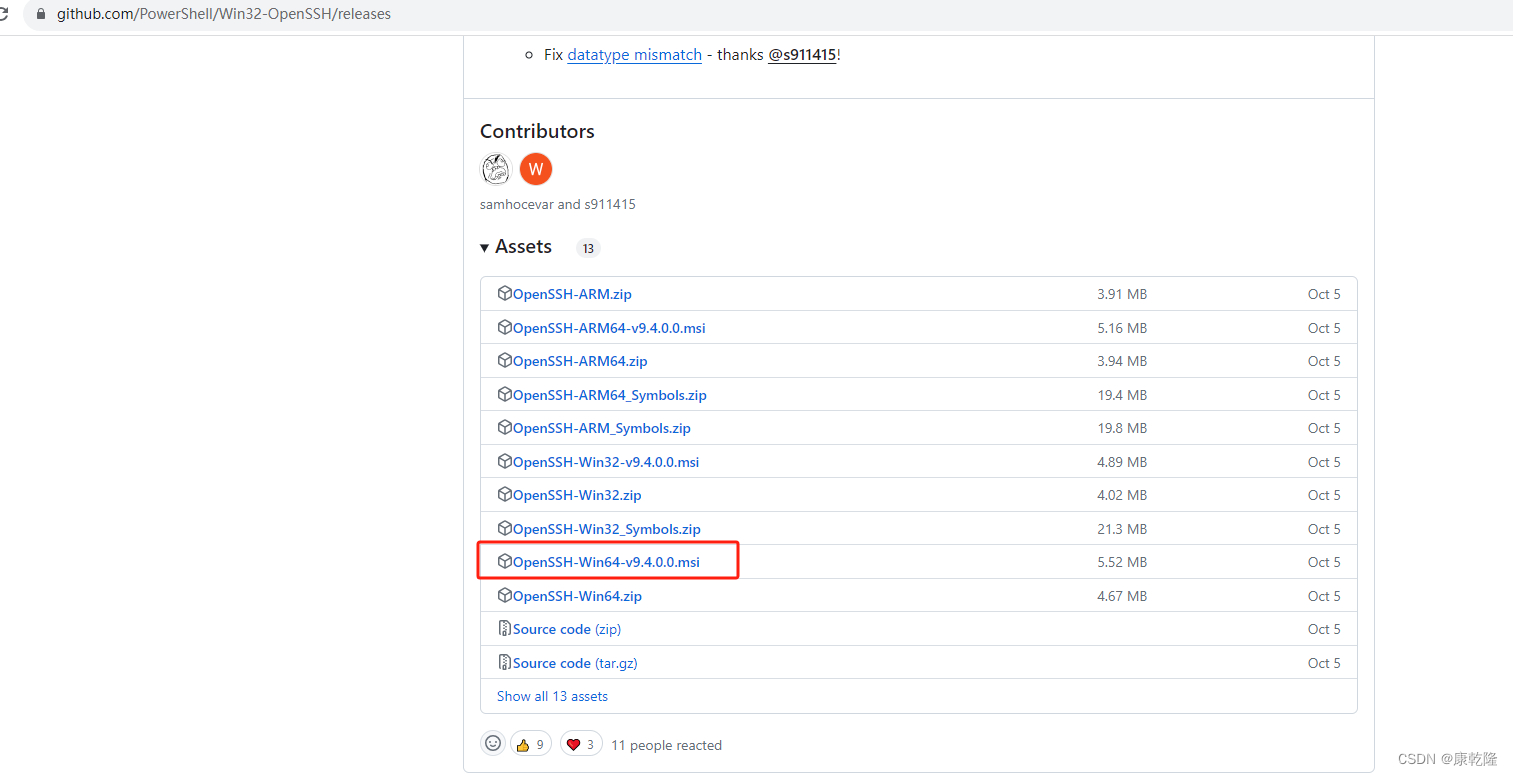Click package icon beside OpenSSH-Win32_Symbols.zip

(505, 528)
